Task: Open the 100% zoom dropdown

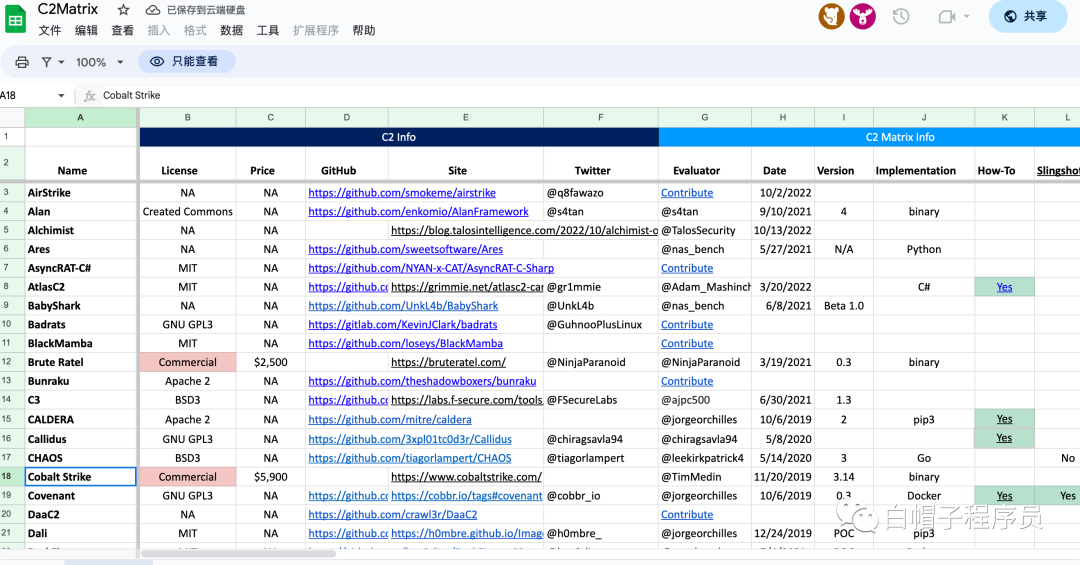Action: (x=99, y=62)
